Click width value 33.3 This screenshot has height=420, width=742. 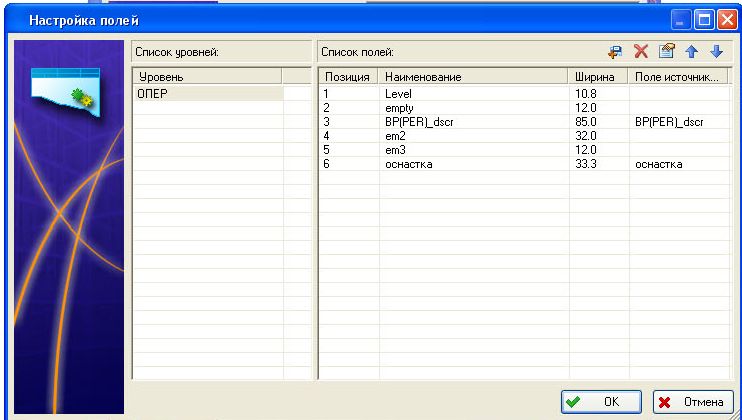coord(586,164)
